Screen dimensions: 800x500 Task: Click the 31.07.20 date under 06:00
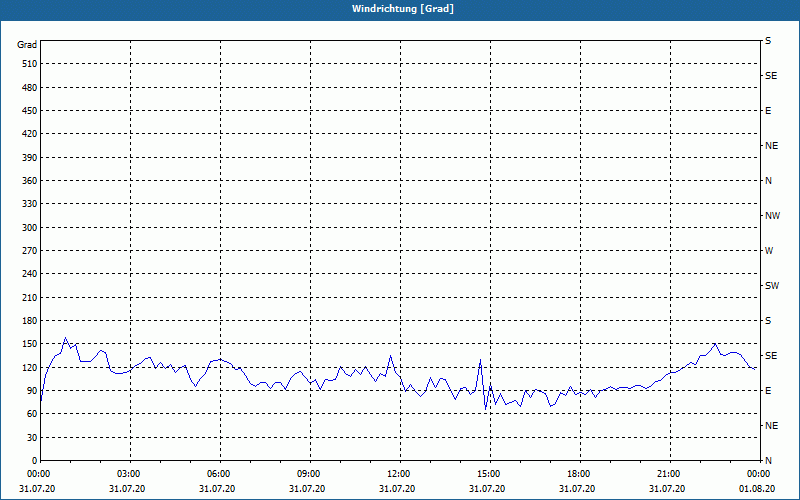pyautogui.click(x=217, y=489)
